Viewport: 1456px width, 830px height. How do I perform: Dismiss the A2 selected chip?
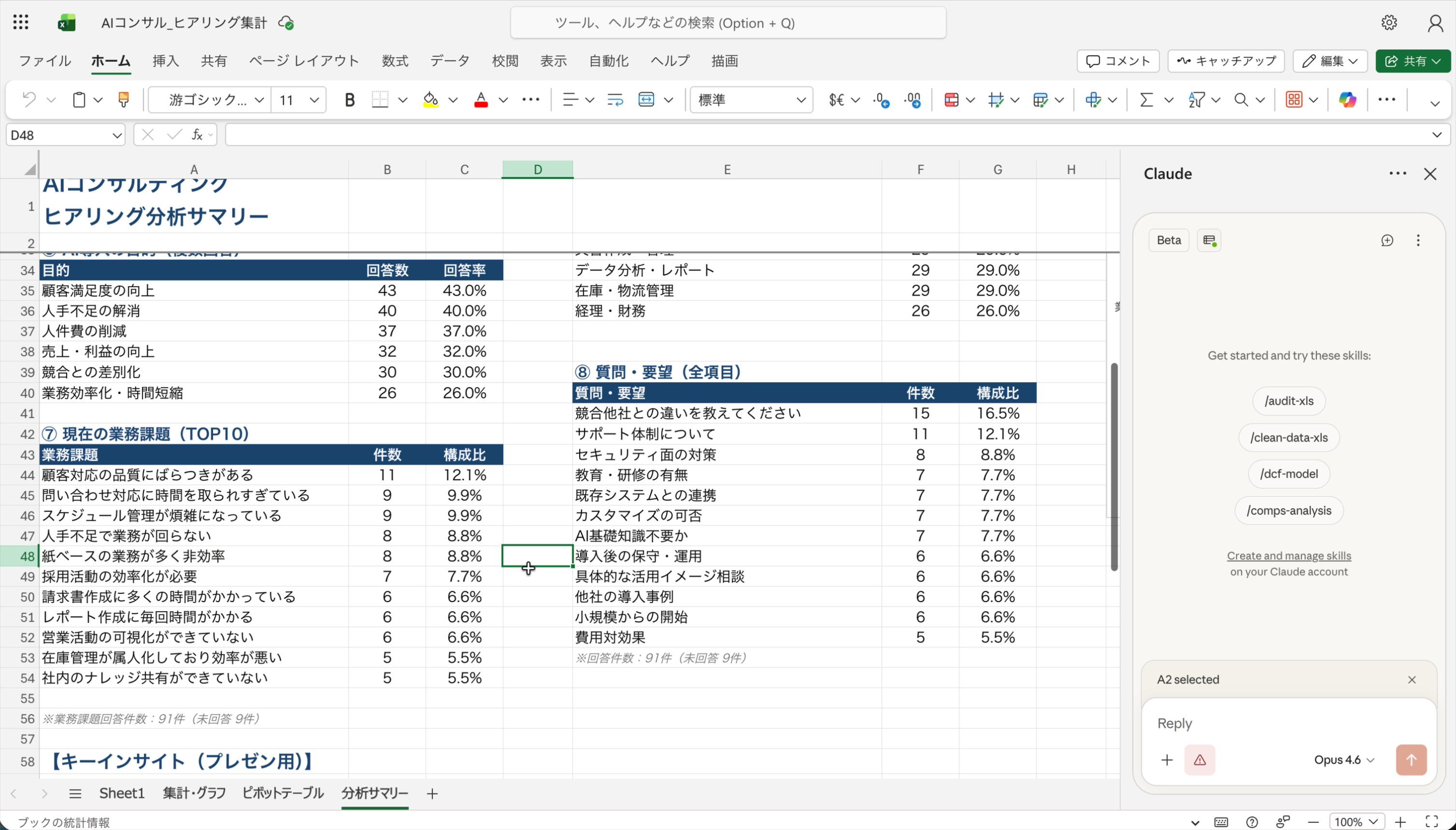click(1412, 679)
